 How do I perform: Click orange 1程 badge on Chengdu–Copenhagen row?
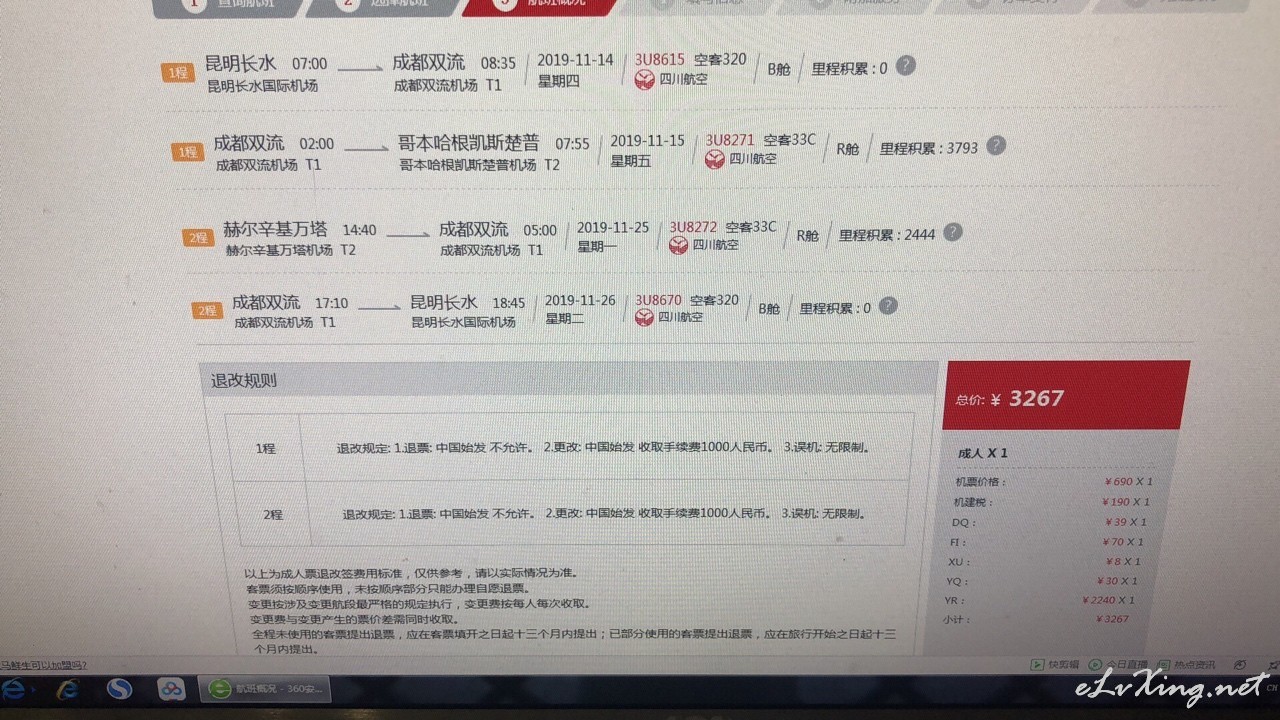[186, 152]
